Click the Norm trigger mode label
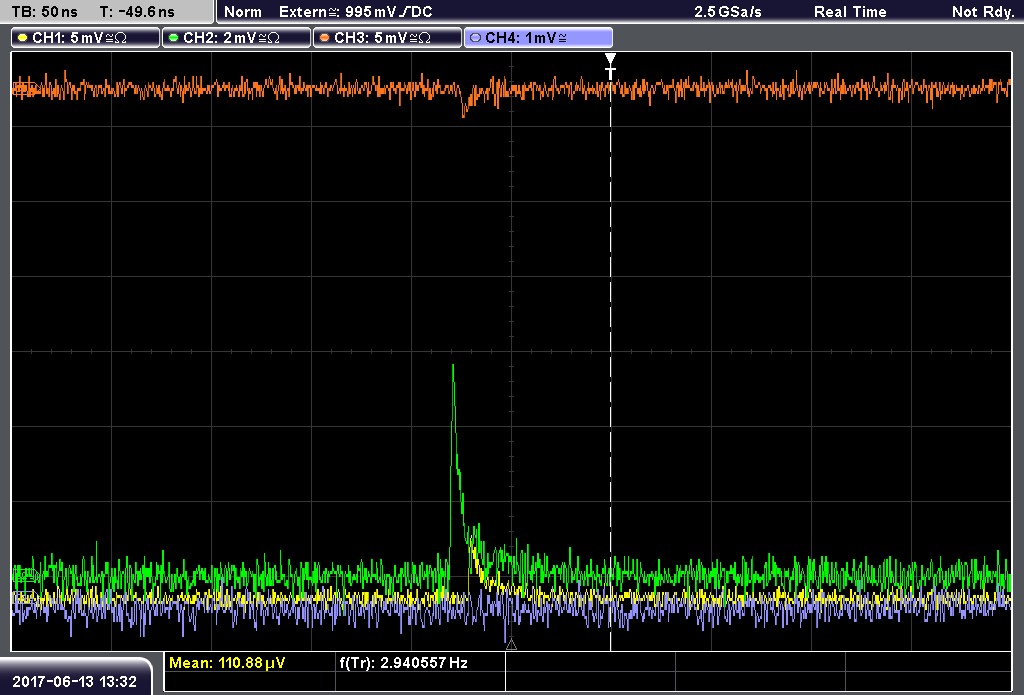1024x695 pixels. (x=243, y=12)
